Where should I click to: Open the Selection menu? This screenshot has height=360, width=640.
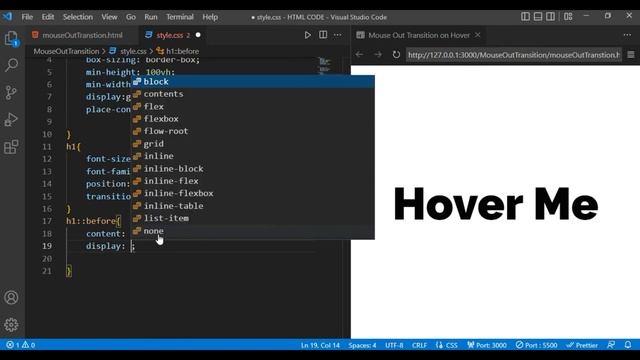pos(78,17)
